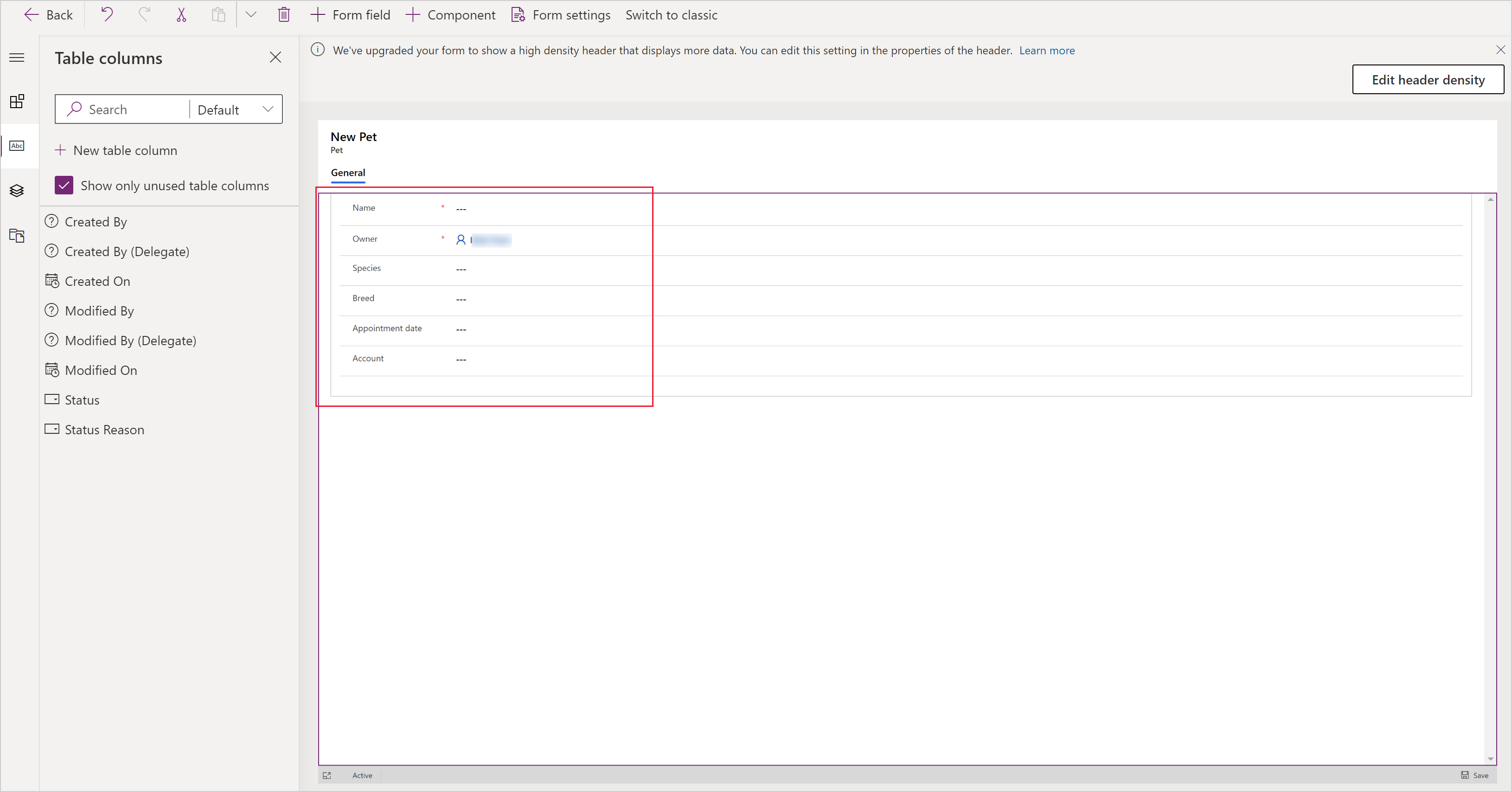Select the General tab on the form
This screenshot has width=1512, height=792.
click(349, 173)
